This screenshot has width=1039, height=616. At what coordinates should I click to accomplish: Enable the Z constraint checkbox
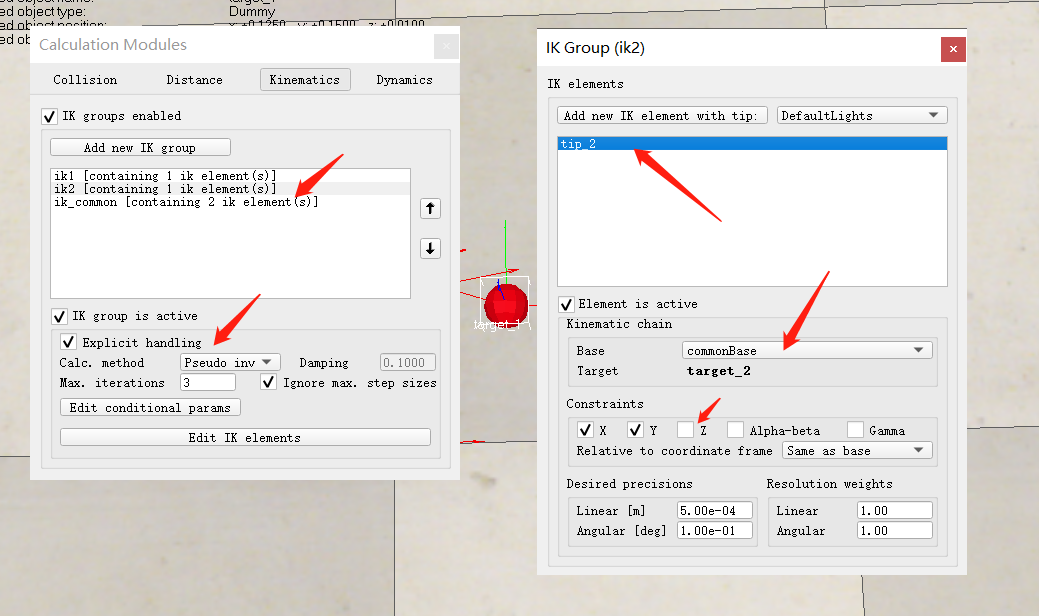click(685, 430)
